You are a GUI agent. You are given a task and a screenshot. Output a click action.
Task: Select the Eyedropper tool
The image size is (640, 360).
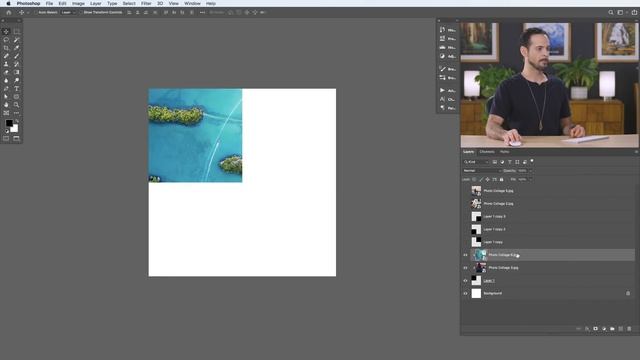click(x=16, y=48)
